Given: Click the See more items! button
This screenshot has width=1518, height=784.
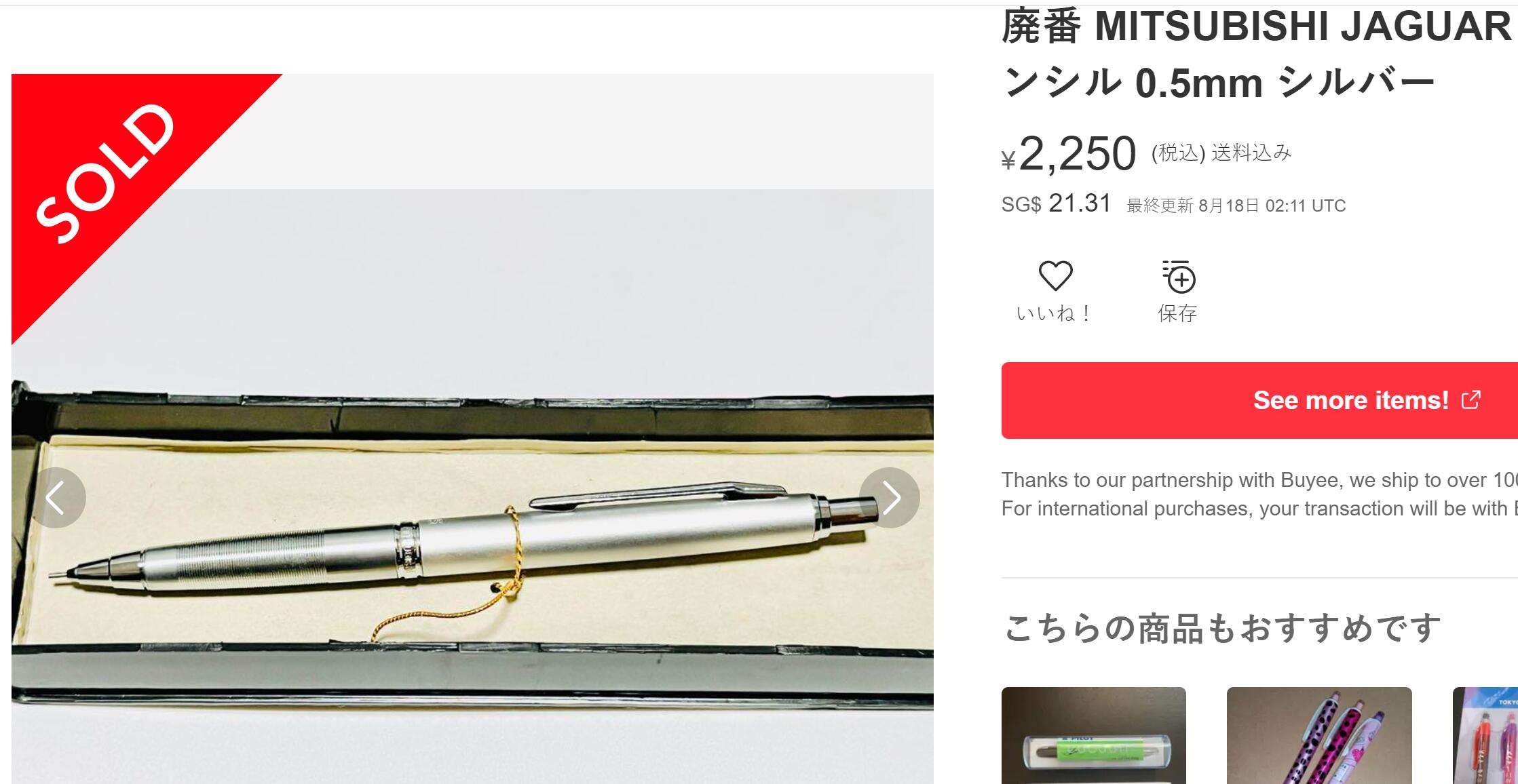Looking at the screenshot, I should coord(1259,400).
